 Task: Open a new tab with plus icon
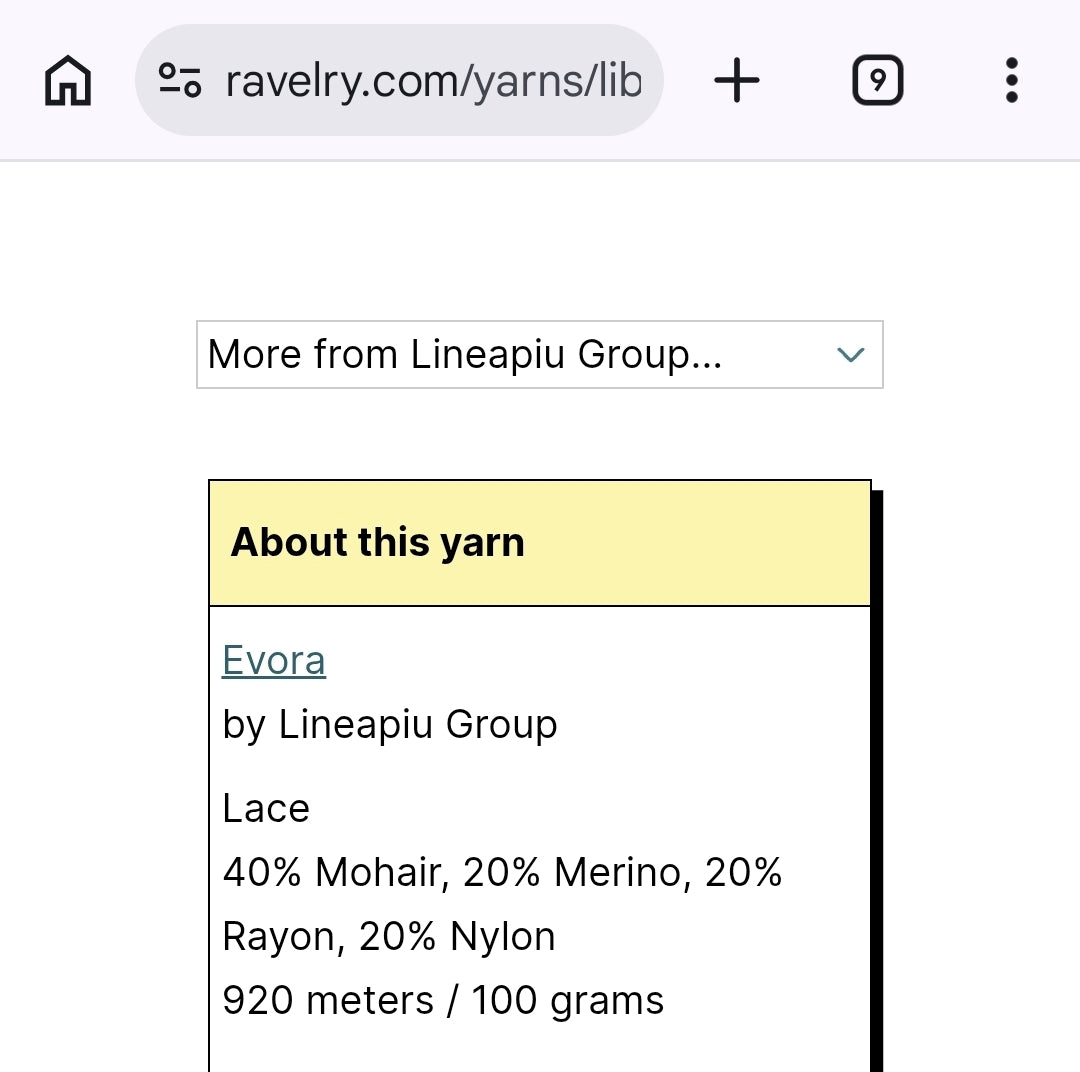point(737,80)
